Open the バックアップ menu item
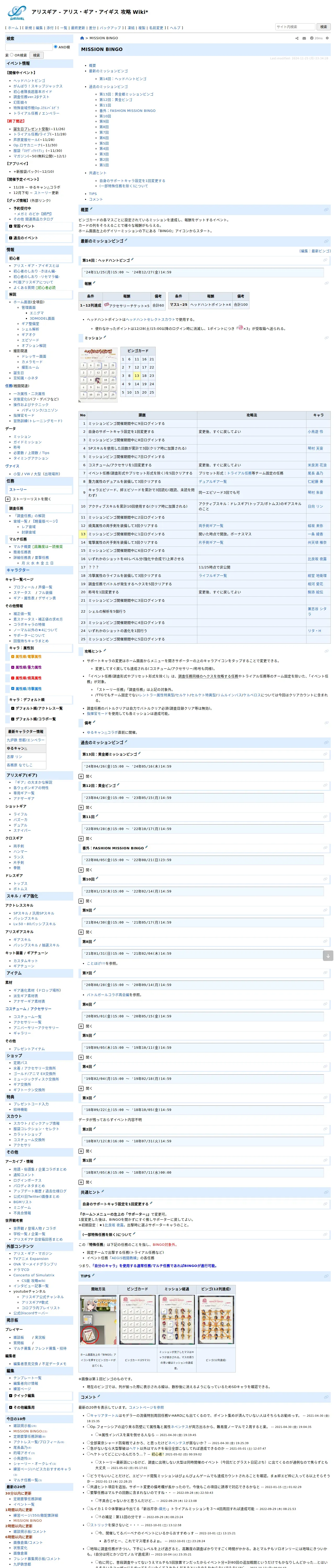The width and height of the screenshot is (336, 1568). pyautogui.click(x=110, y=27)
